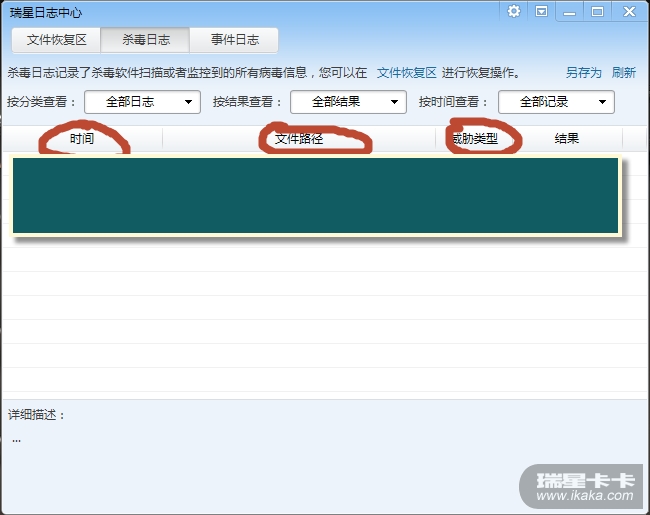This screenshot has width=650, height=515.
Task: Open the settings gear icon
Action: [x=514, y=11]
